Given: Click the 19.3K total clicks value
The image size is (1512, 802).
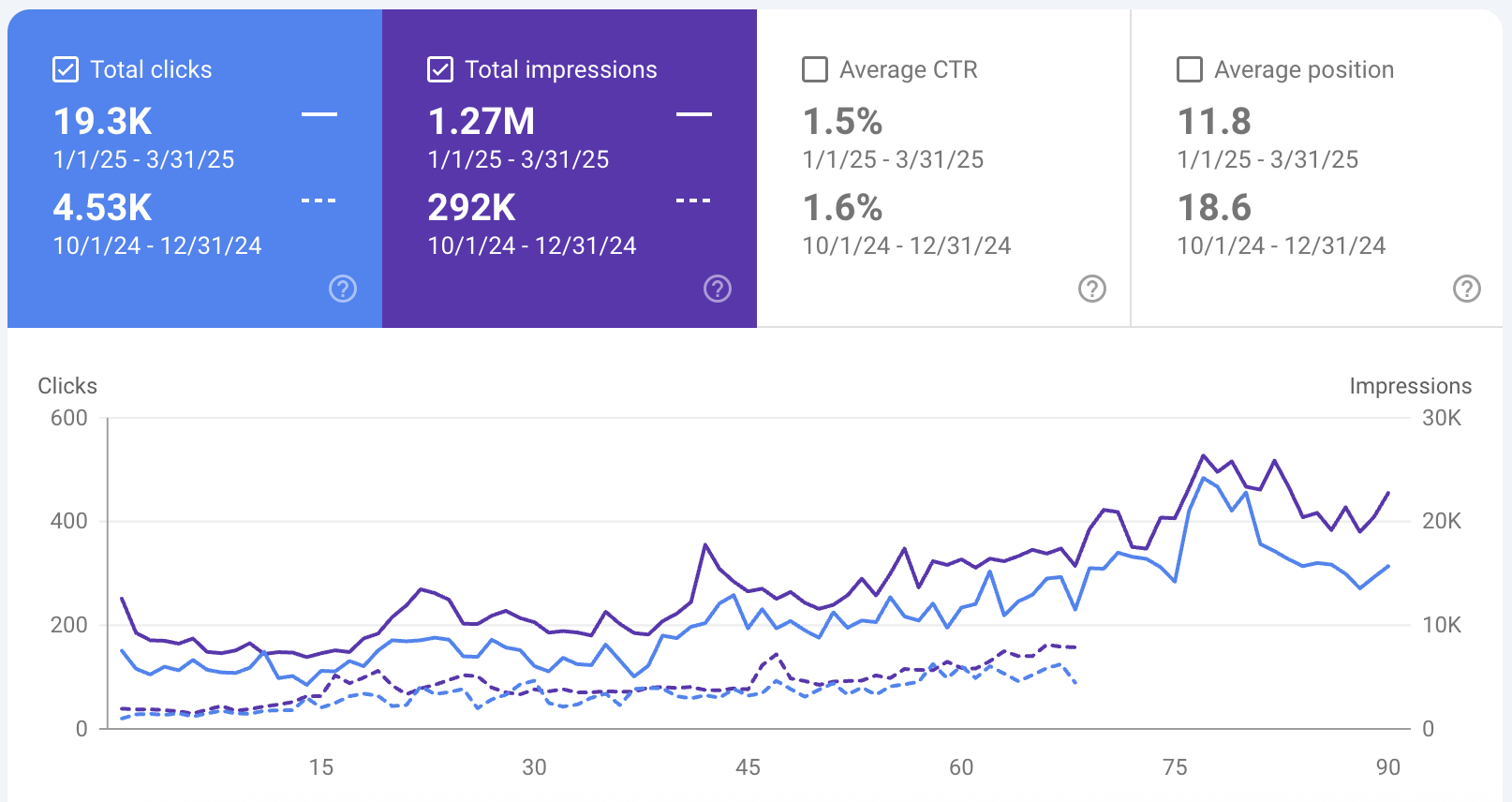Looking at the screenshot, I should coord(102,122).
